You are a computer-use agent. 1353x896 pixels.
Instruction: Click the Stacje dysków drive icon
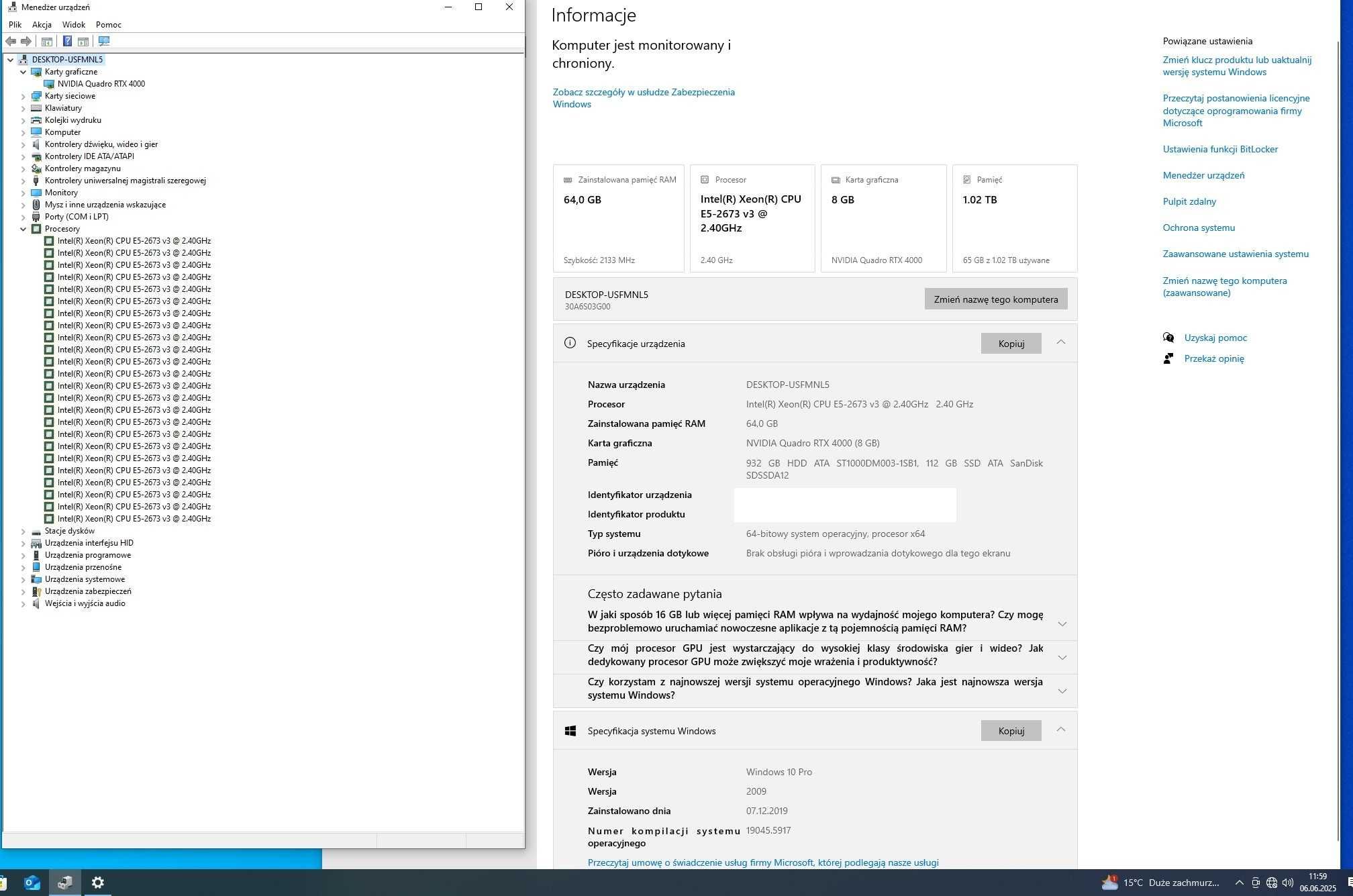36,531
